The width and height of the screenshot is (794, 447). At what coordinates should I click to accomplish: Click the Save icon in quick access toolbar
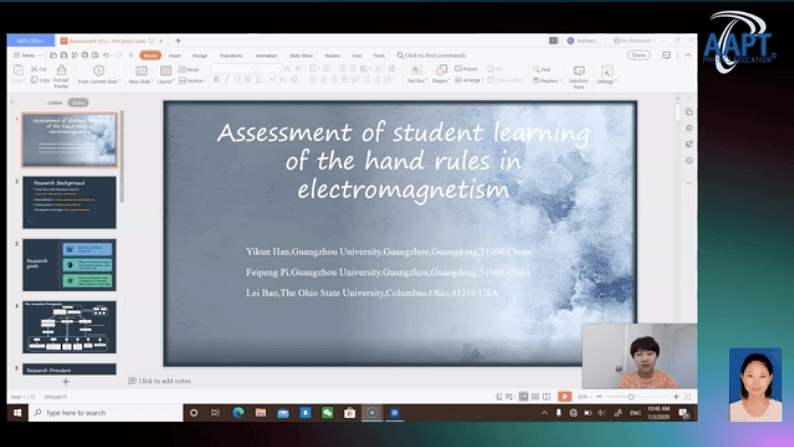click(64, 55)
